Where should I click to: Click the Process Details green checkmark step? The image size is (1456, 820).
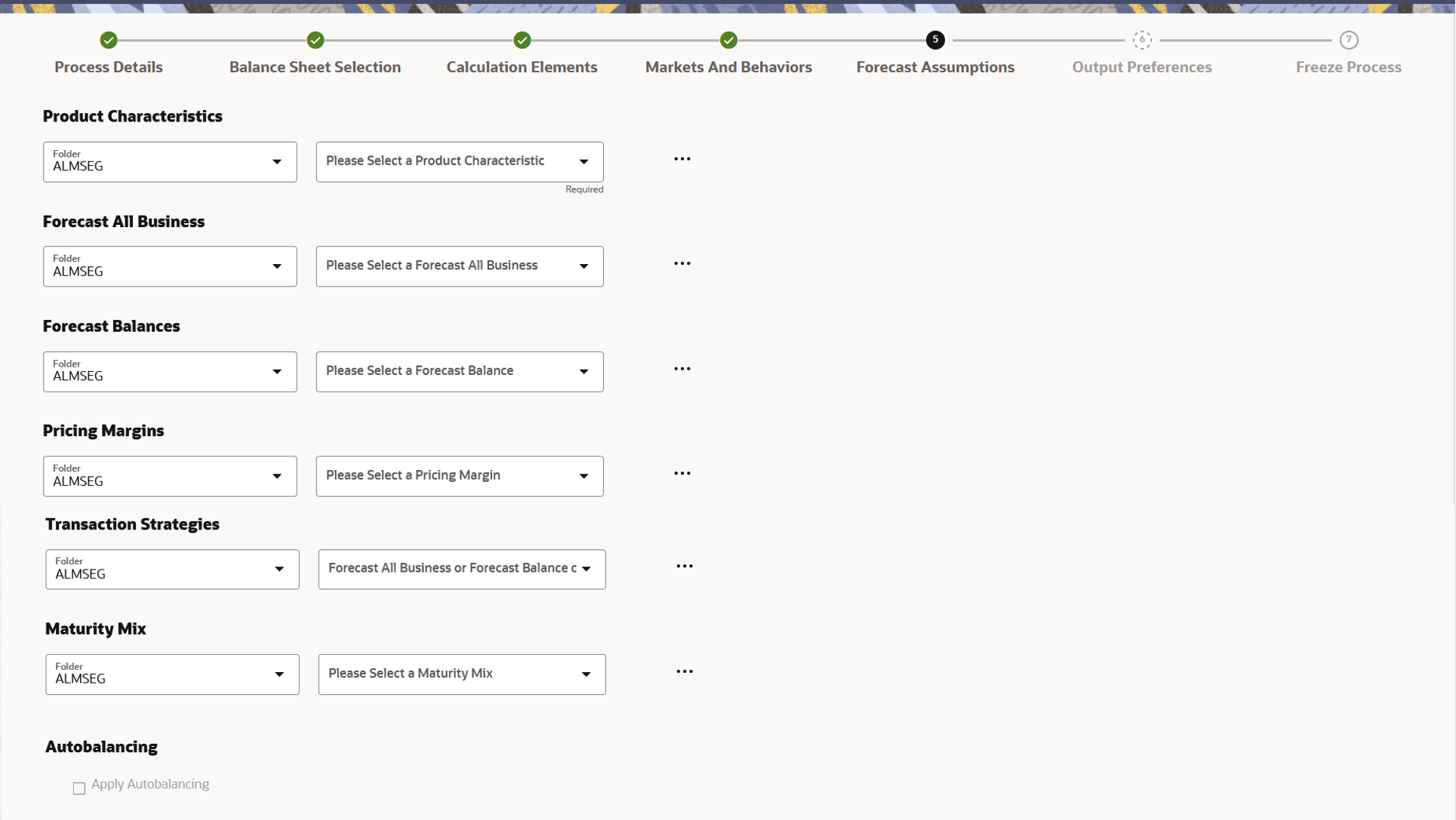pyautogui.click(x=109, y=40)
